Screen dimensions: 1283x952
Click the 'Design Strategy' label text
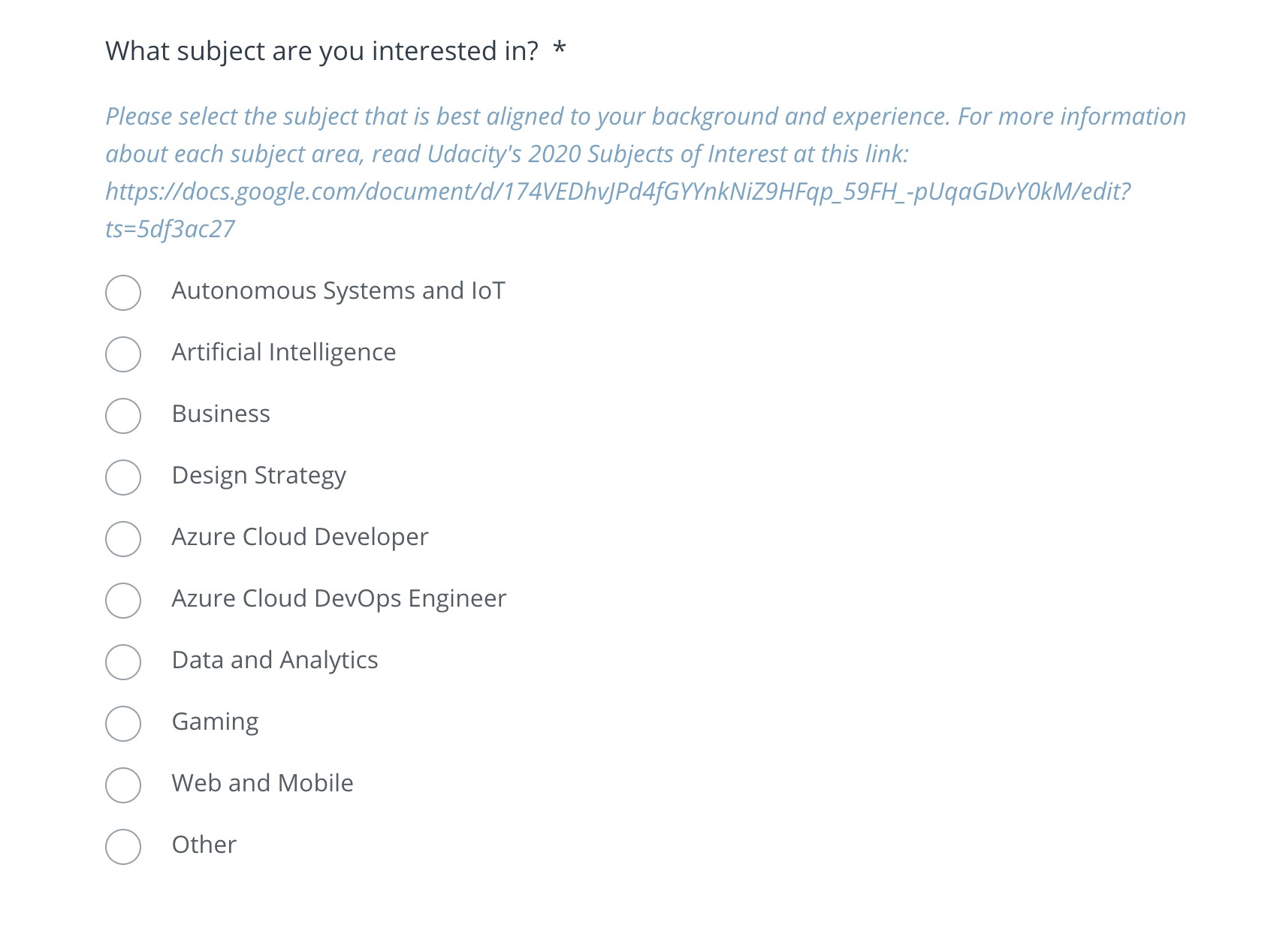point(258,475)
